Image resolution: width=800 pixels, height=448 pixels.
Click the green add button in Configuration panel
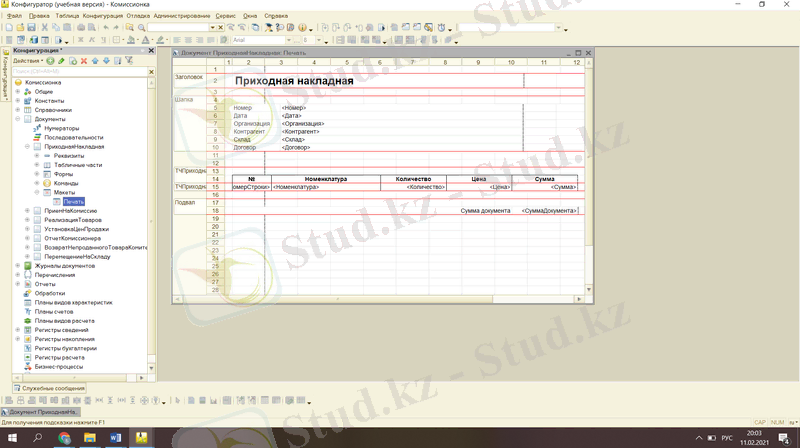50,61
